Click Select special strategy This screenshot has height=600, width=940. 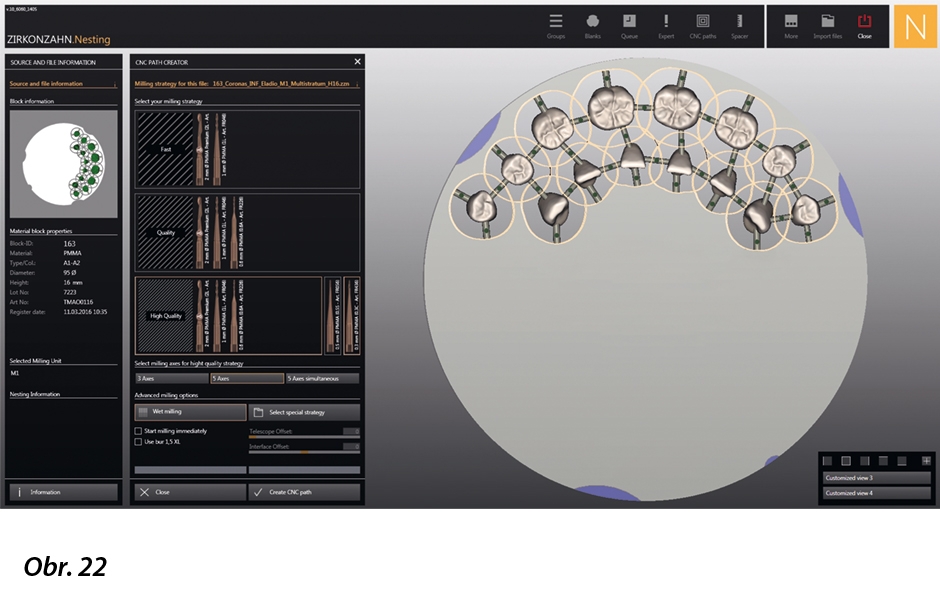click(305, 412)
